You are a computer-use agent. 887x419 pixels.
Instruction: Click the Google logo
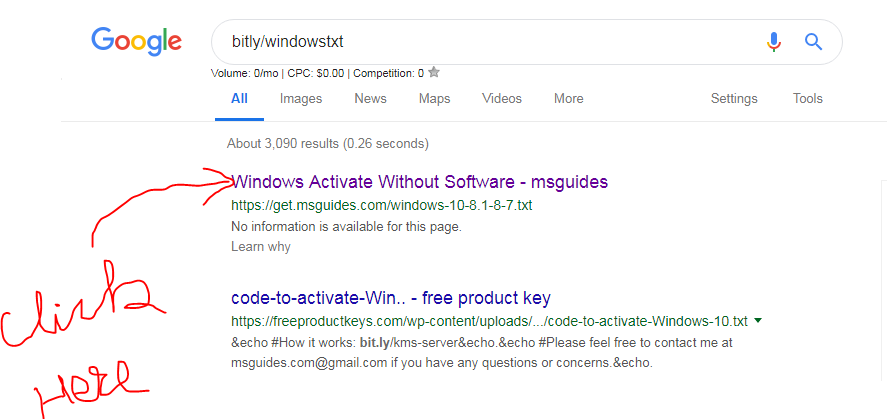[x=136, y=41]
